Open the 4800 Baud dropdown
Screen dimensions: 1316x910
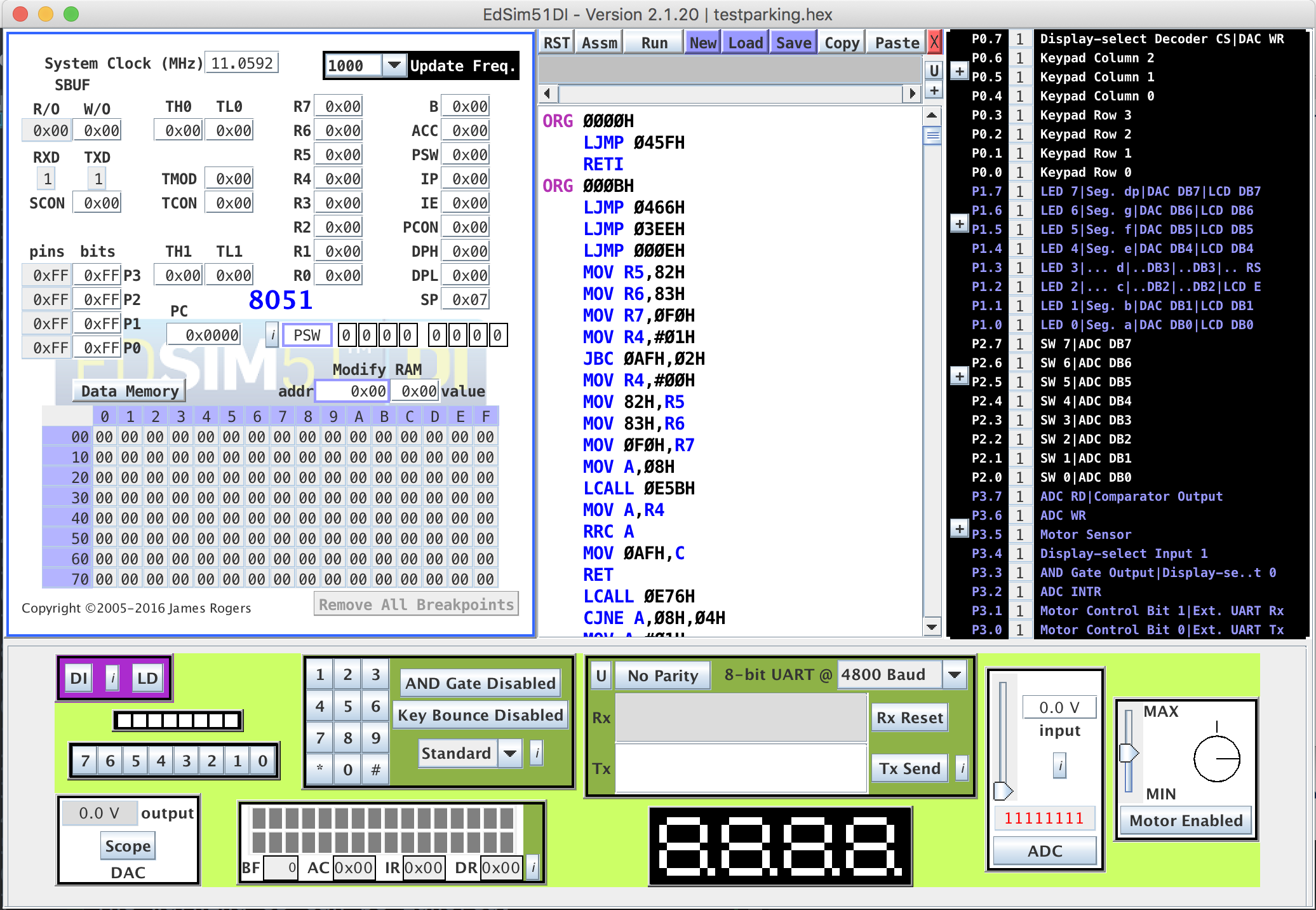tap(954, 675)
